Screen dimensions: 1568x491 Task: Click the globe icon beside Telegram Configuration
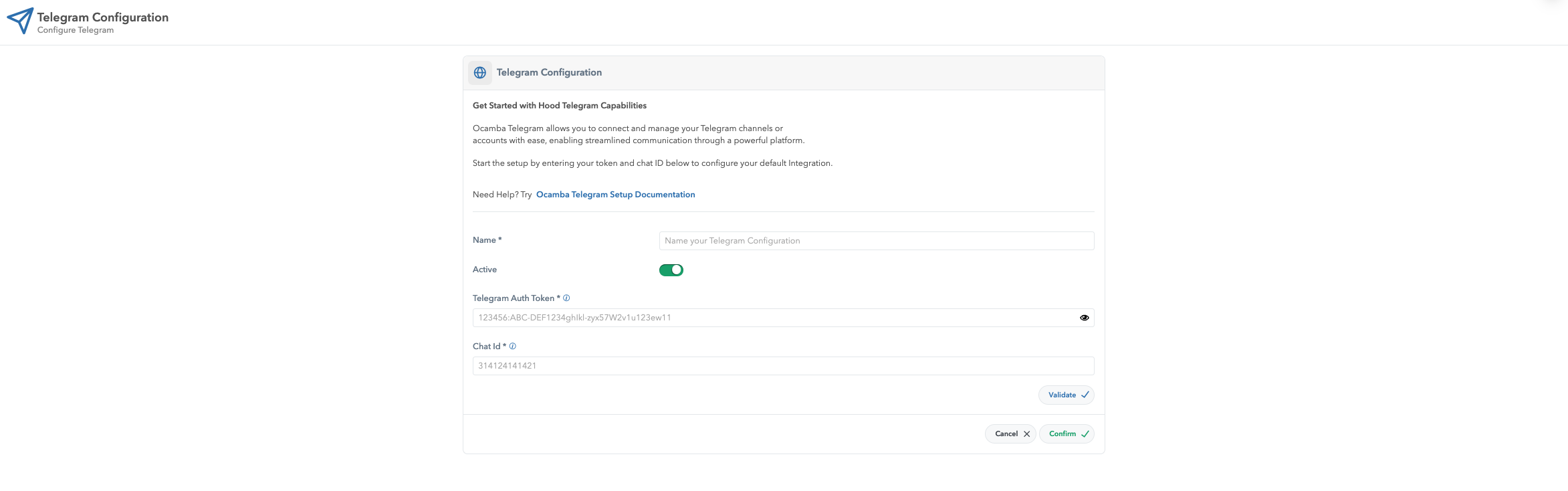pyautogui.click(x=480, y=73)
